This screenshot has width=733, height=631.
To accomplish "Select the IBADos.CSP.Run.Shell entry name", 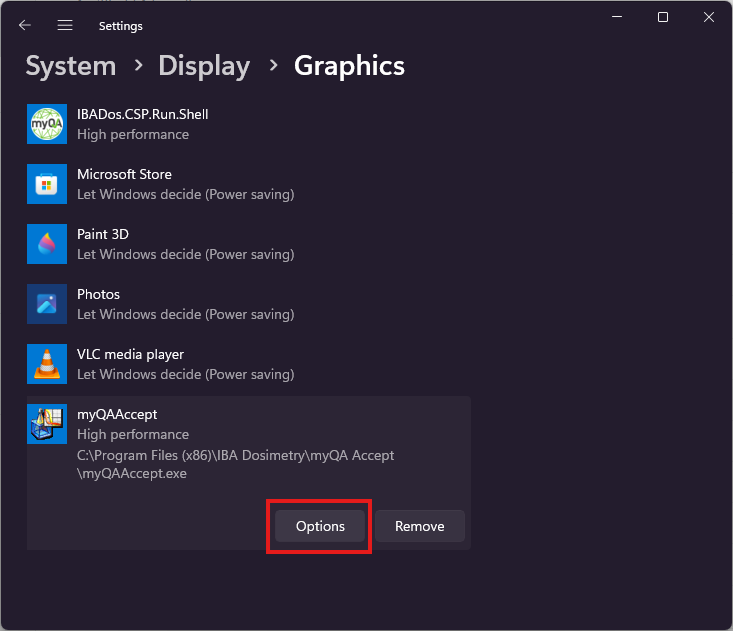I will 143,114.
